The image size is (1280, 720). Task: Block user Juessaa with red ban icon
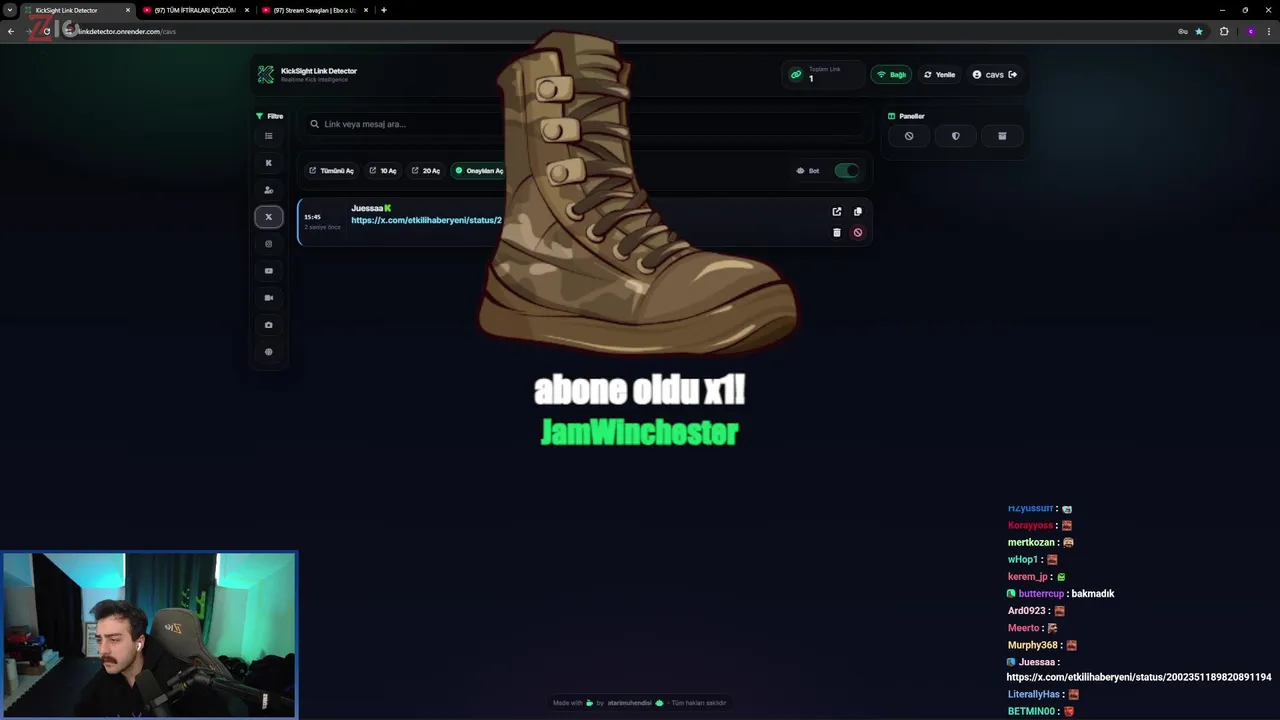[857, 232]
